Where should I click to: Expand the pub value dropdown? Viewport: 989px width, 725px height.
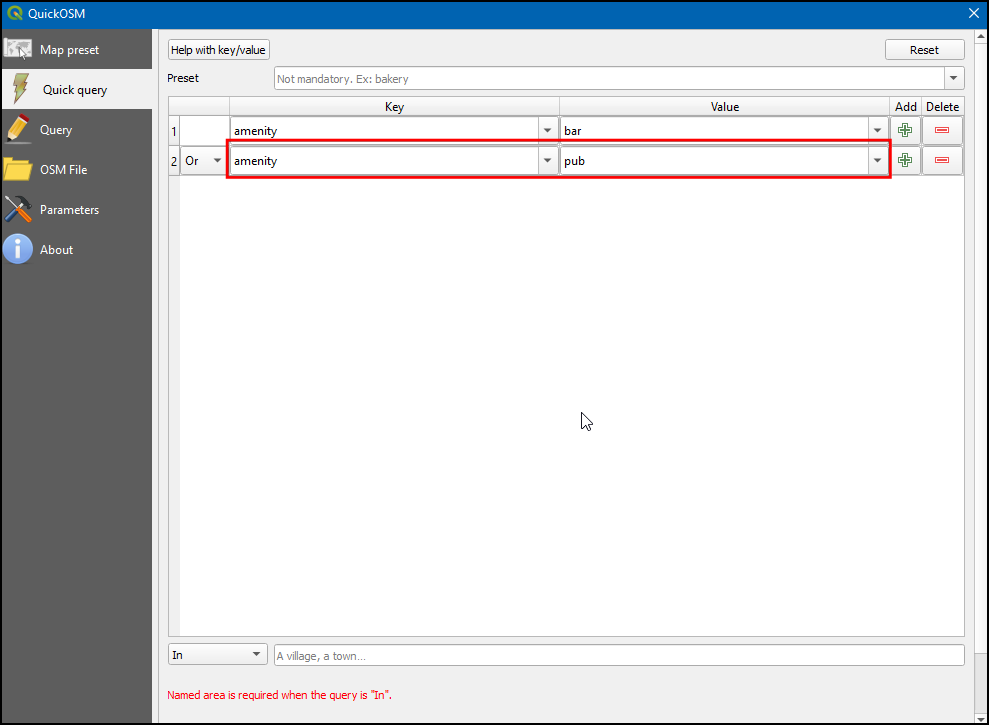tap(877, 161)
